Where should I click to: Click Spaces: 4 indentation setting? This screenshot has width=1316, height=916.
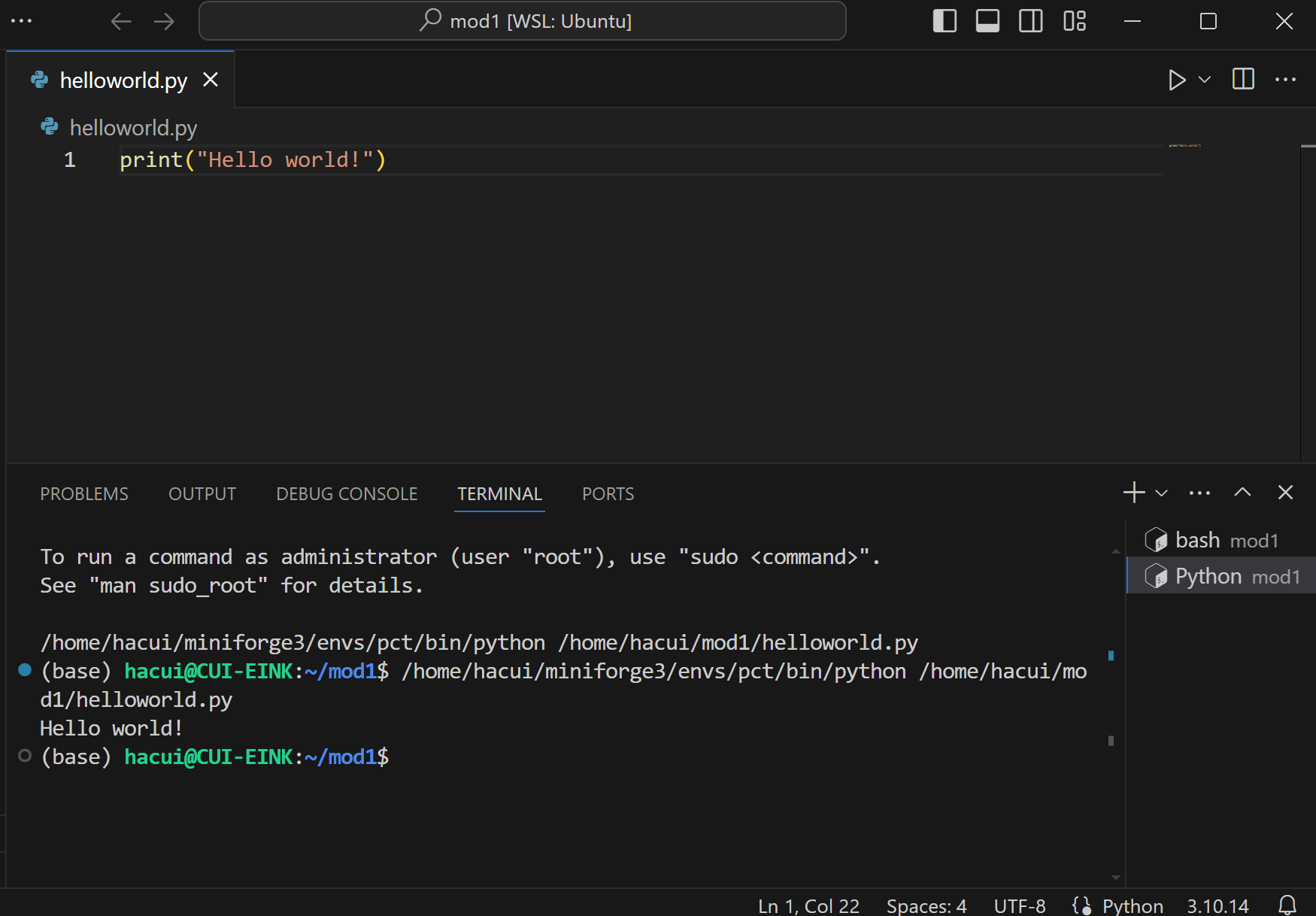click(x=926, y=905)
